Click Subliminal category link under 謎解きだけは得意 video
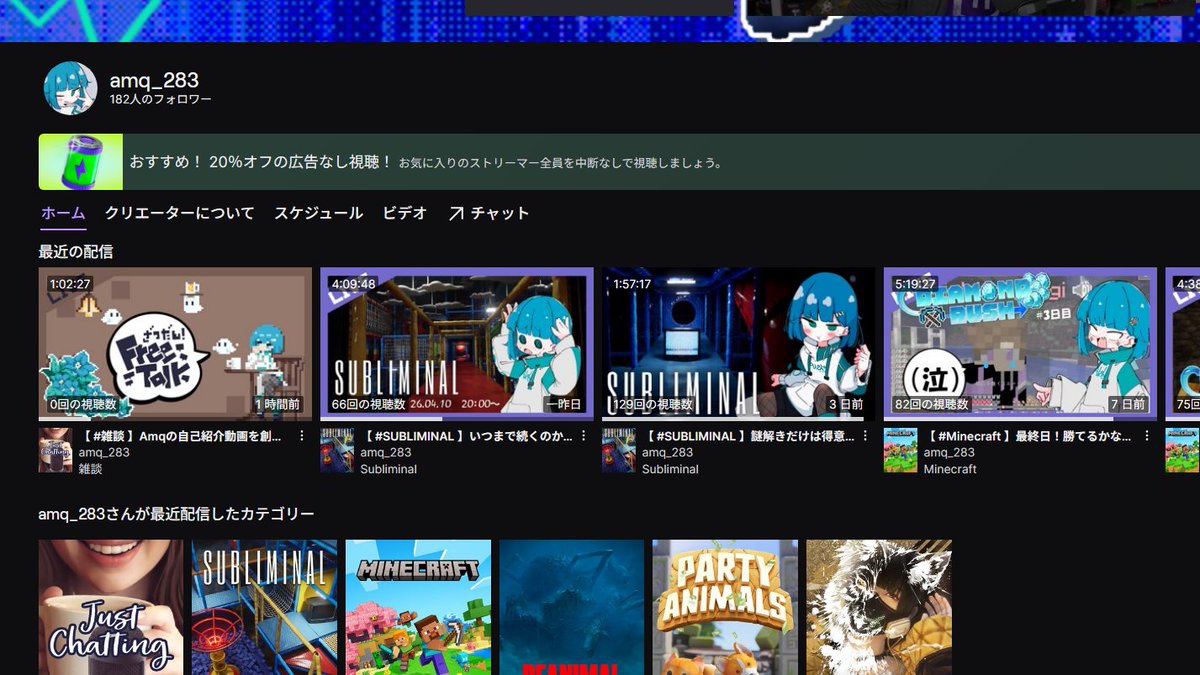The height and width of the screenshot is (675, 1200). click(670, 468)
